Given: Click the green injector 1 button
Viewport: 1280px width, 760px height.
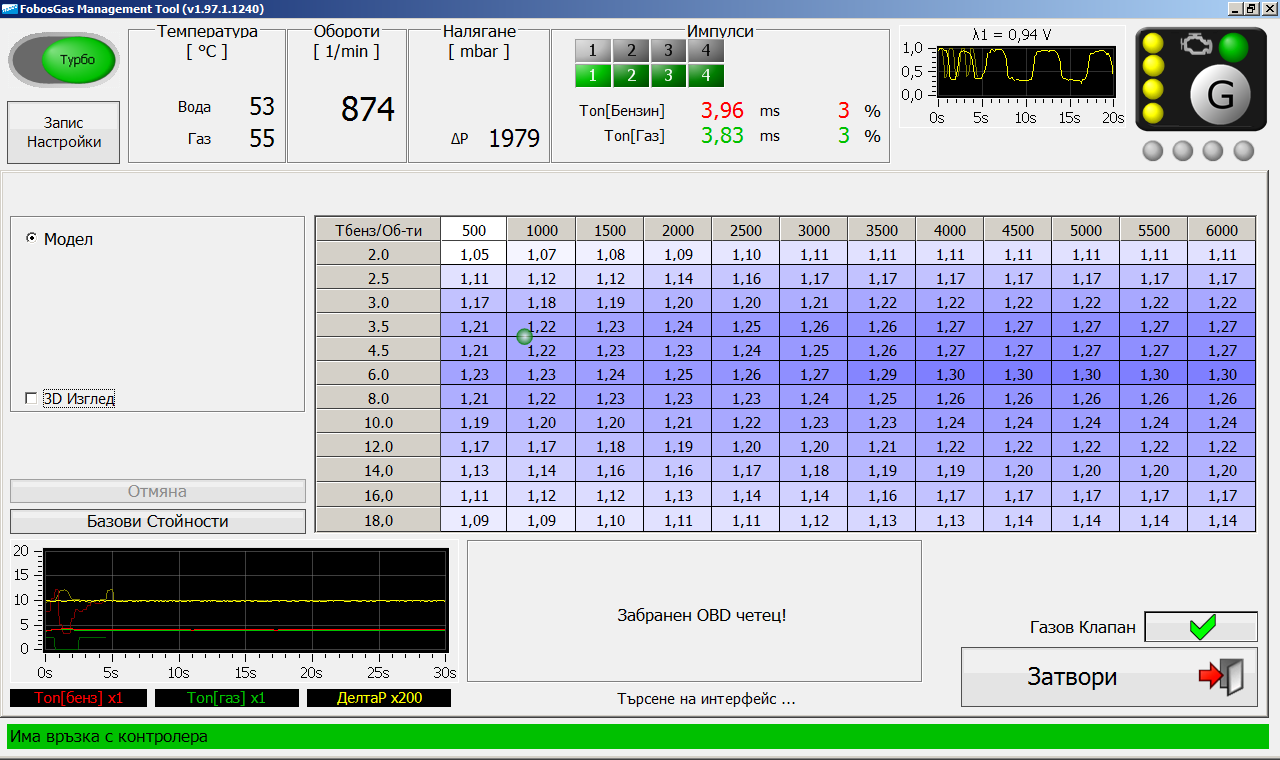Looking at the screenshot, I should click(x=592, y=75).
